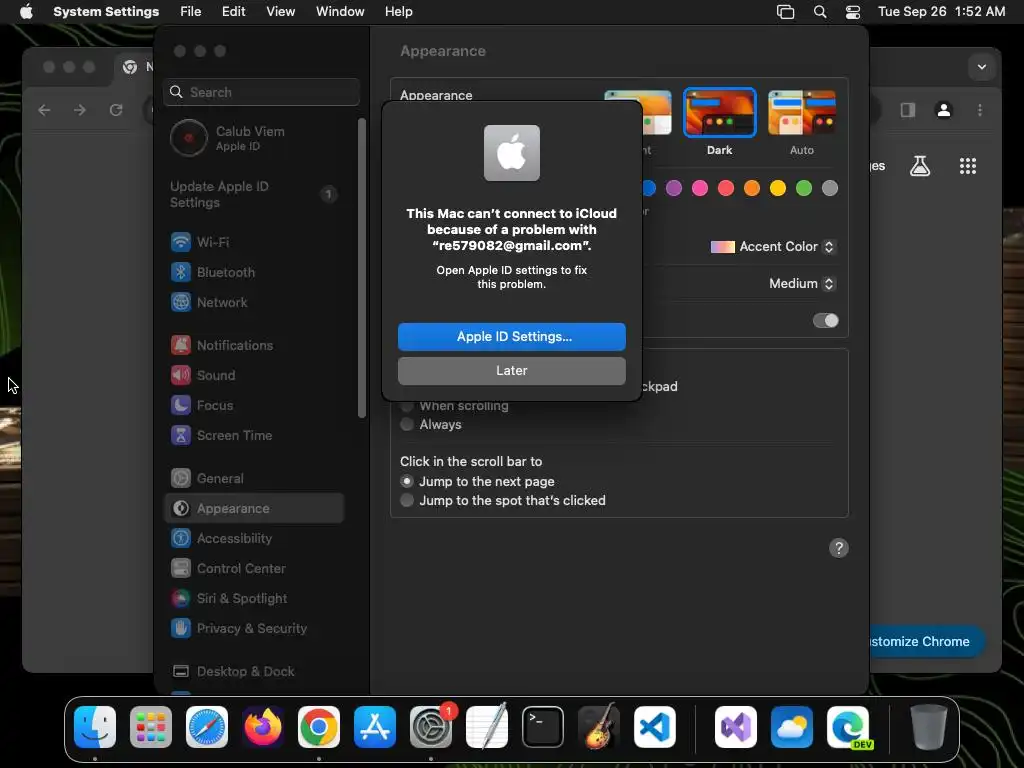Launch Terminal from the Dock
The height and width of the screenshot is (768, 1024).
[x=543, y=727]
